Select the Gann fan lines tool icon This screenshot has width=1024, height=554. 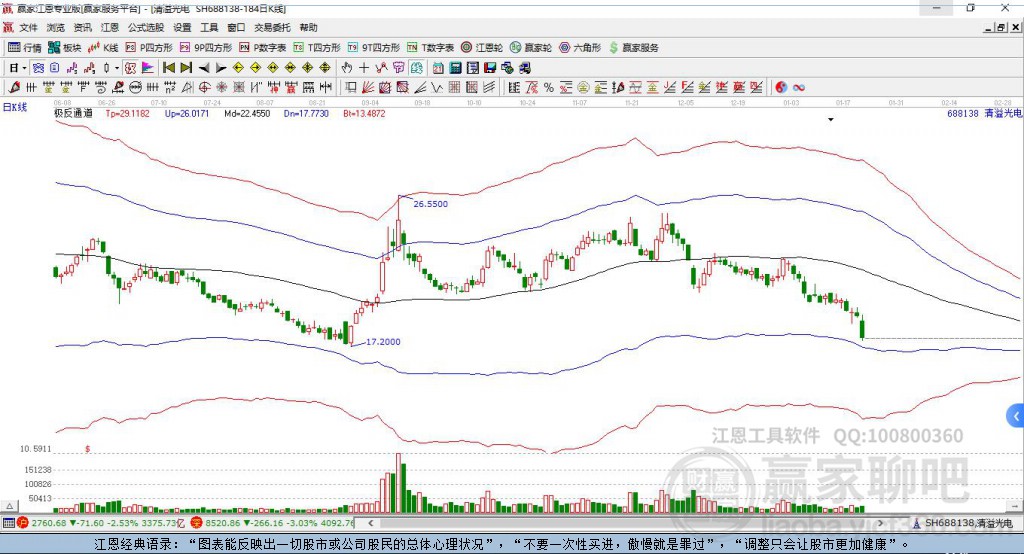(368, 87)
